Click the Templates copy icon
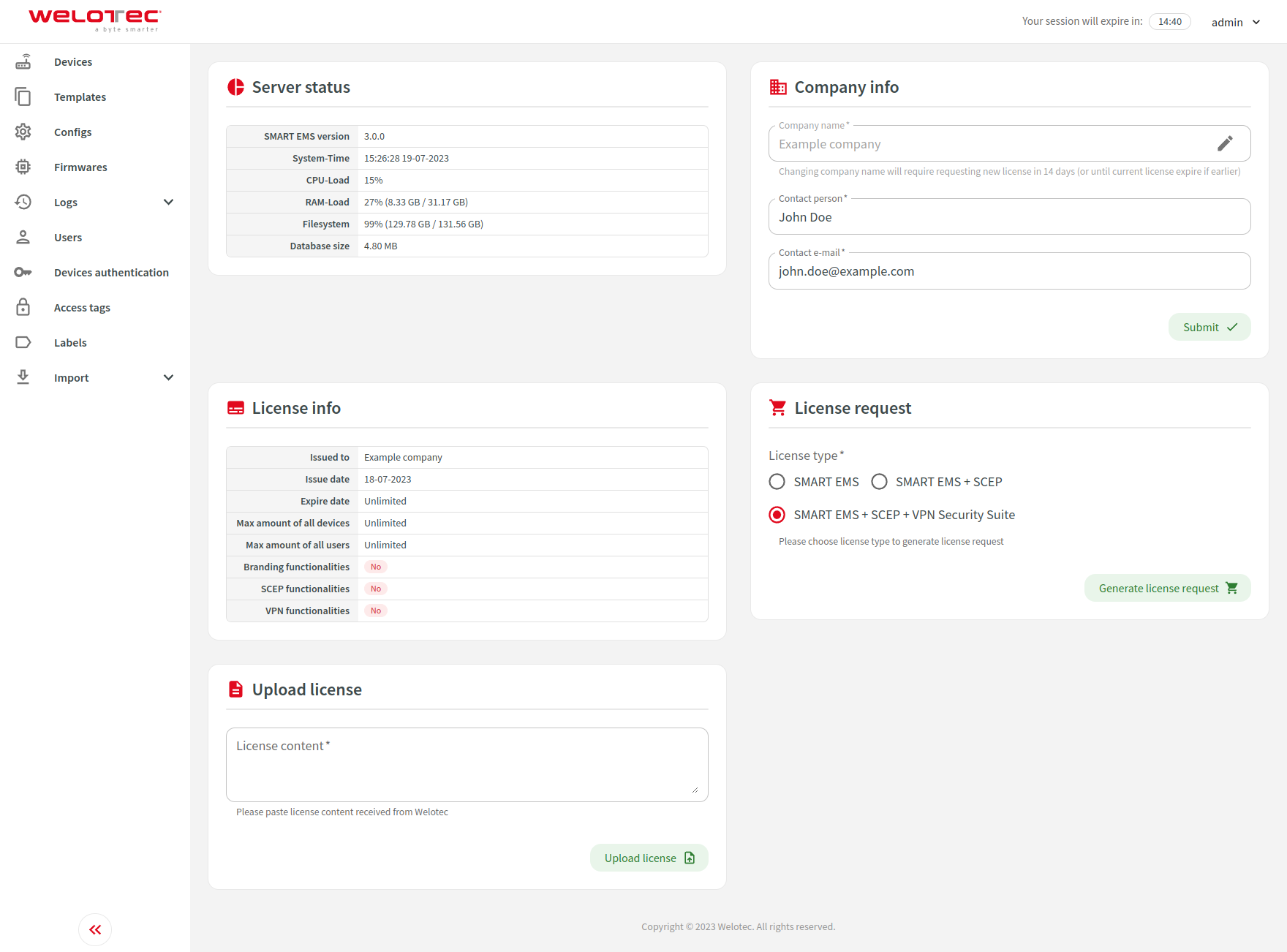Image resolution: width=1287 pixels, height=952 pixels. pyautogui.click(x=23, y=97)
